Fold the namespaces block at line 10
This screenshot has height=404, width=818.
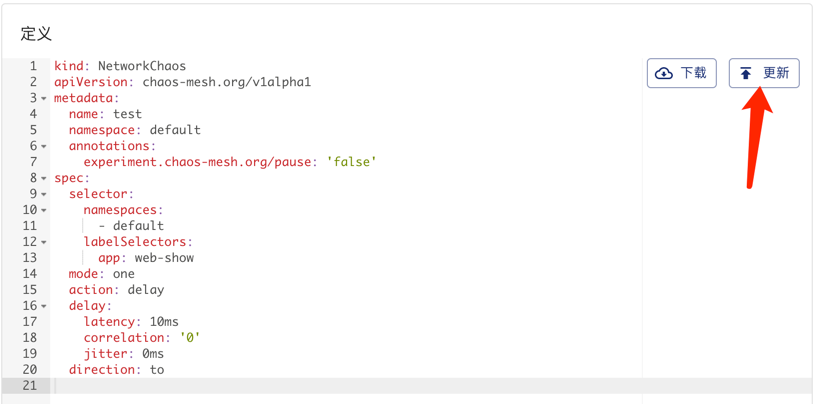coord(44,210)
